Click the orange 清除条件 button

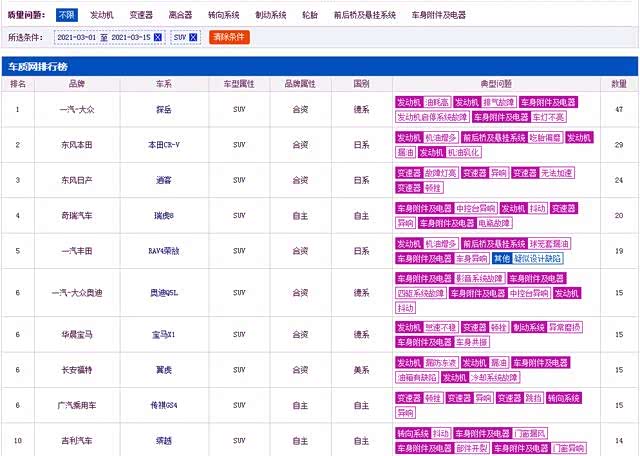pos(229,37)
